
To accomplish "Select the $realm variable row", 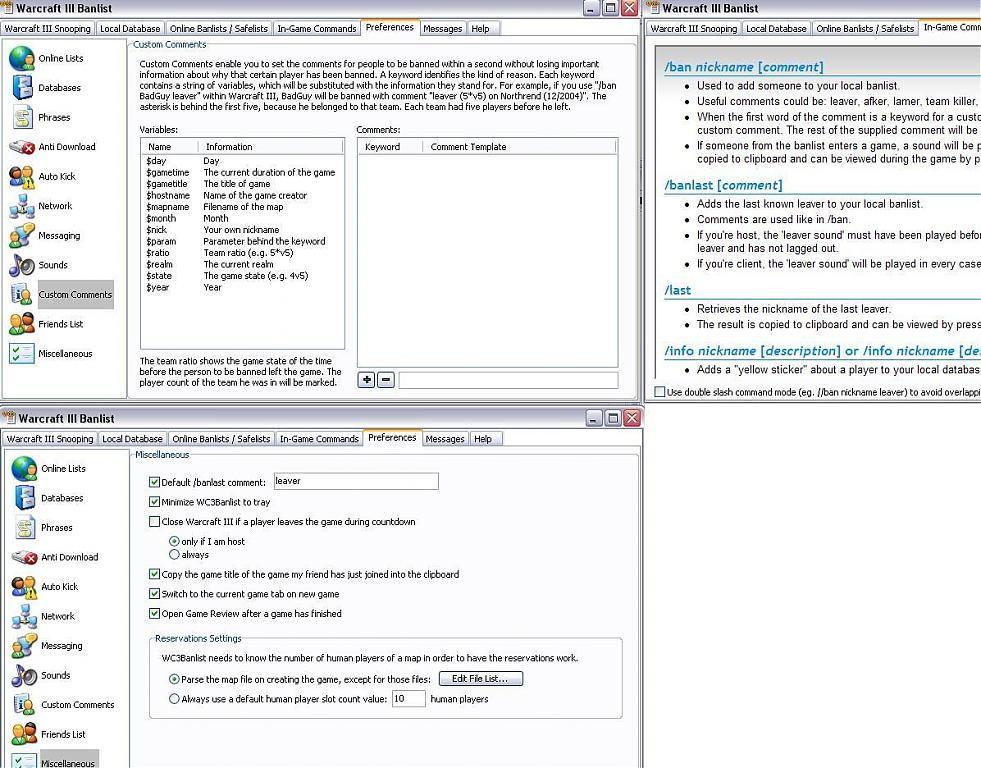I will click(x=242, y=265).
